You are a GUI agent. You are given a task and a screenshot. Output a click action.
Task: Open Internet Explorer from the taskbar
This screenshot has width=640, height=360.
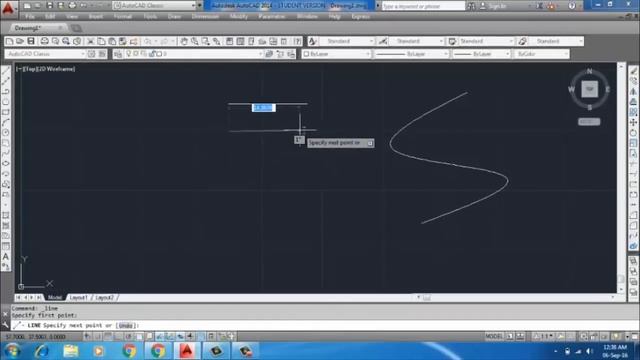tap(41, 351)
